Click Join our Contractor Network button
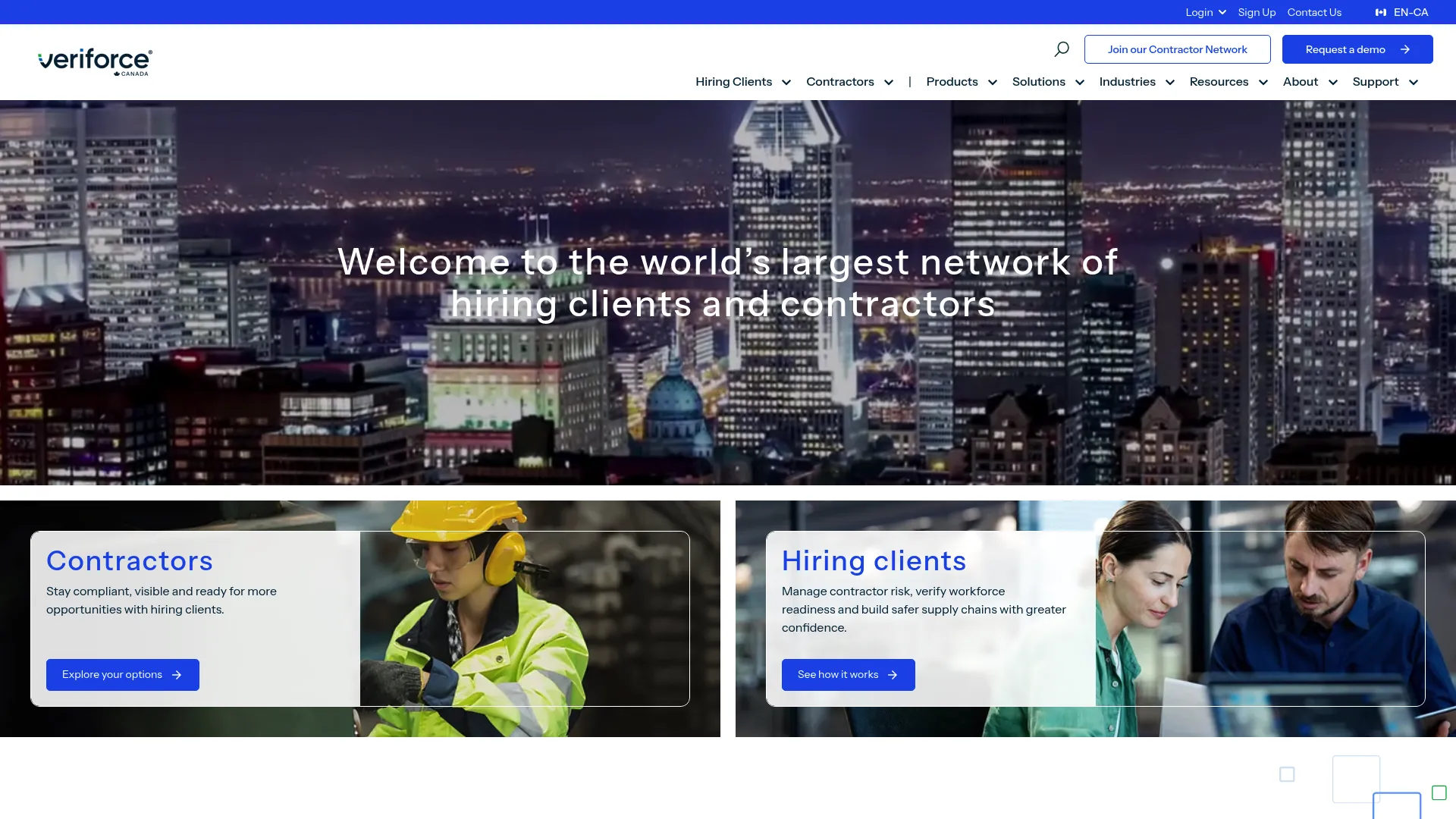Screen dimensions: 1456x819 click(1177, 49)
